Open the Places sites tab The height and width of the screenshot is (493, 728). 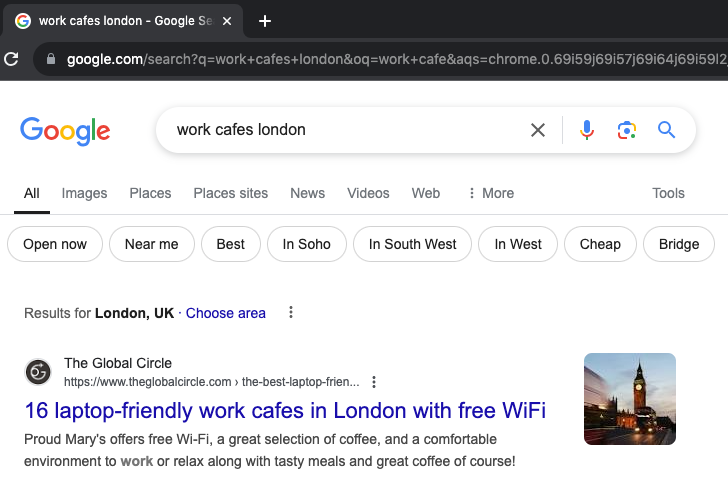pyautogui.click(x=231, y=193)
